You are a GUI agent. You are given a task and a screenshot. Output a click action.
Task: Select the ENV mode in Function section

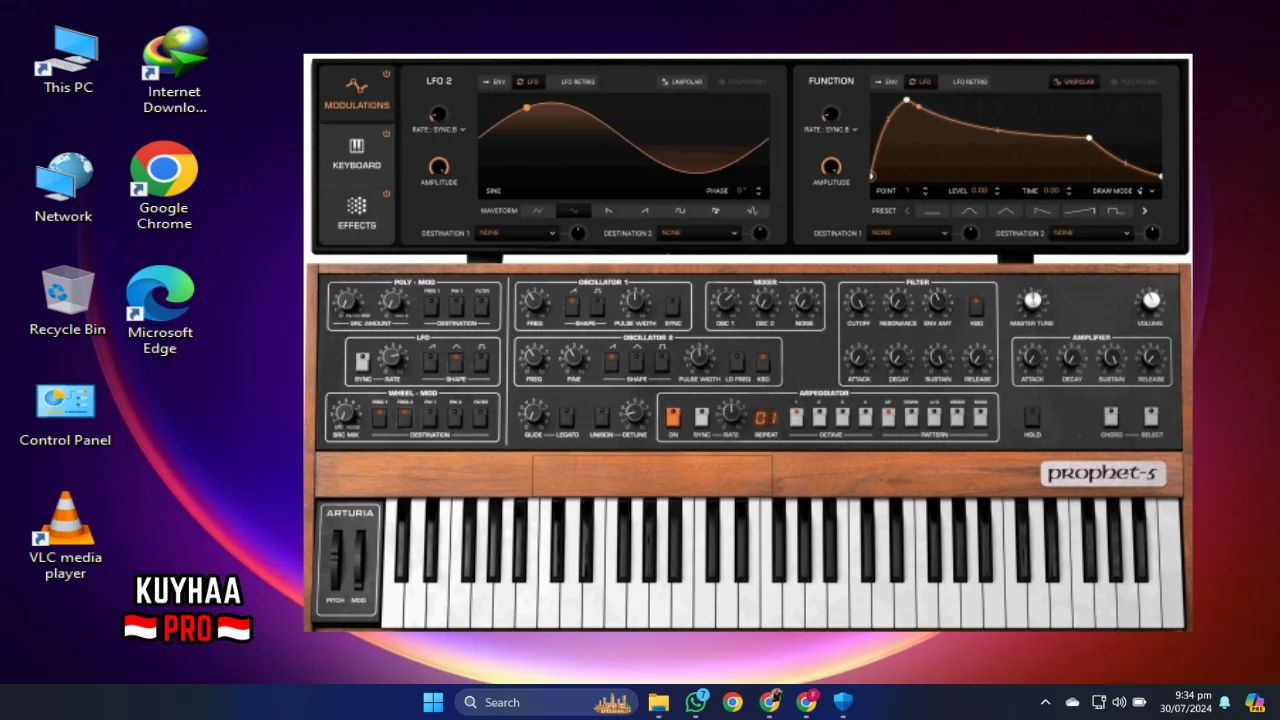pos(886,82)
